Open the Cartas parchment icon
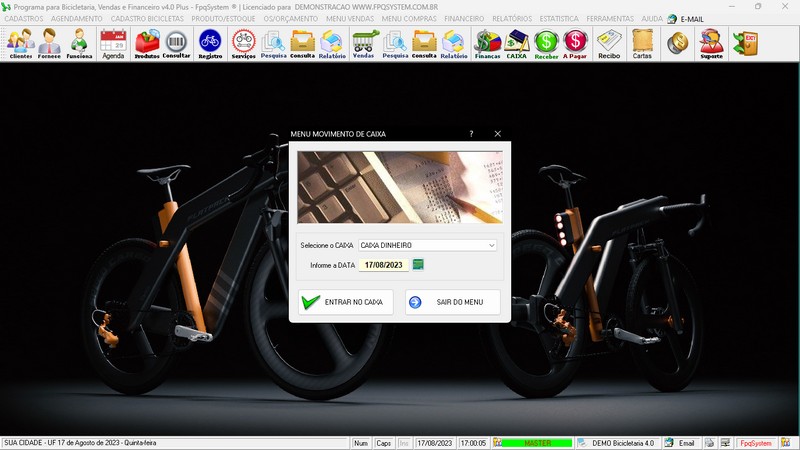Viewport: 800px width, 450px height. point(642,44)
